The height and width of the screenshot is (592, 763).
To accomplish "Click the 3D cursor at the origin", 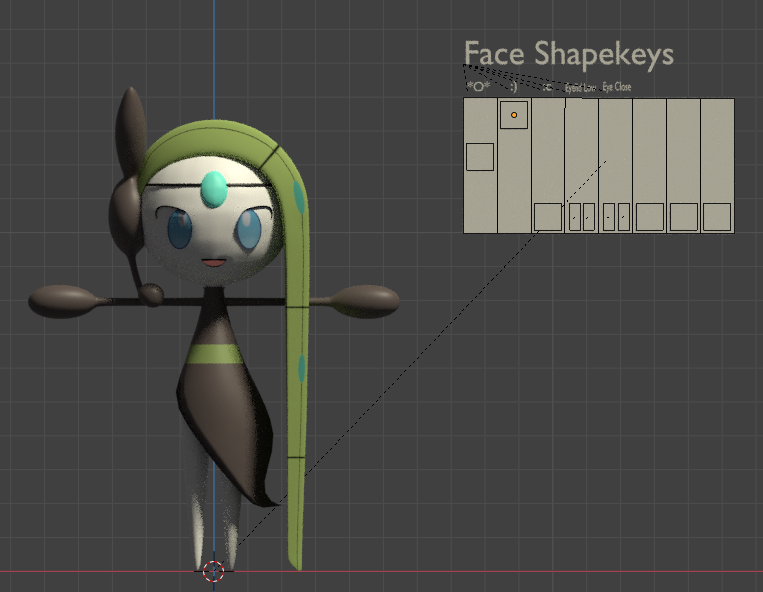I will coord(213,571).
